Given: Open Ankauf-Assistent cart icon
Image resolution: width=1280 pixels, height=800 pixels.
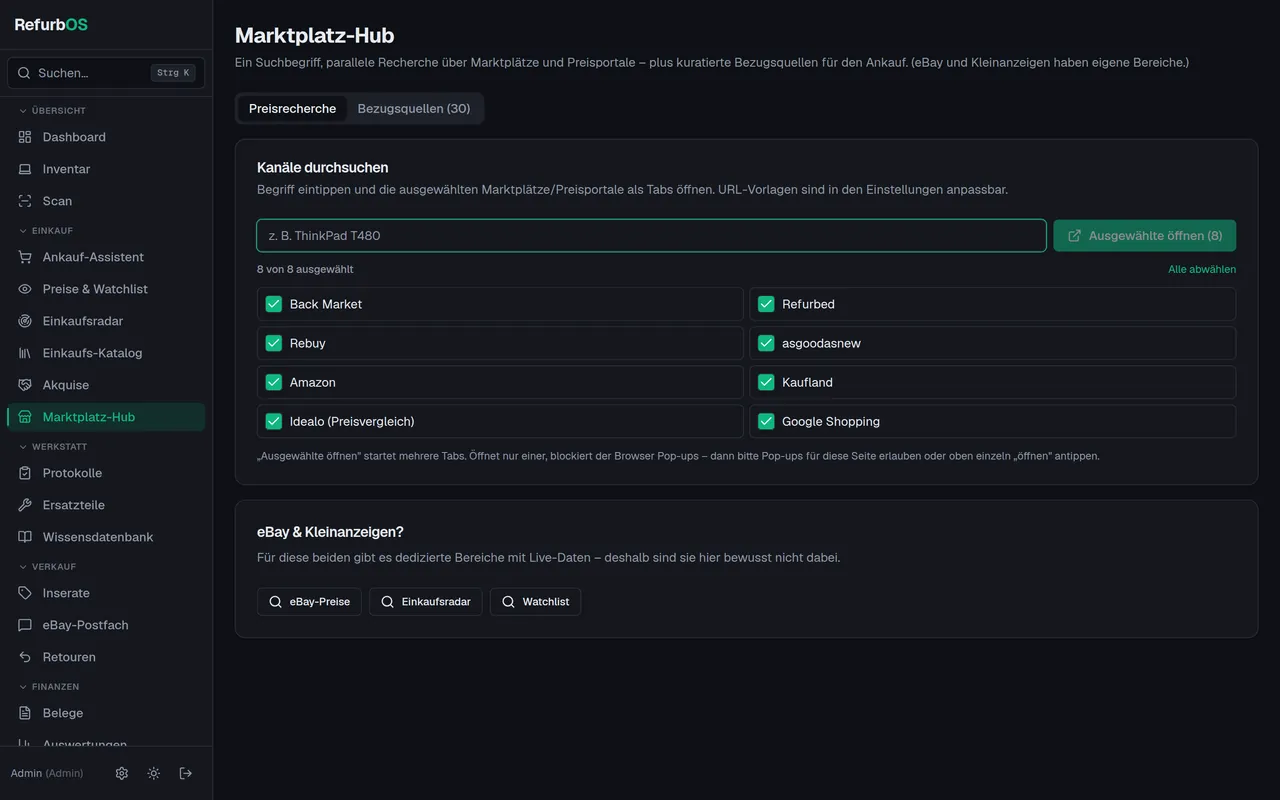Looking at the screenshot, I should tap(25, 257).
